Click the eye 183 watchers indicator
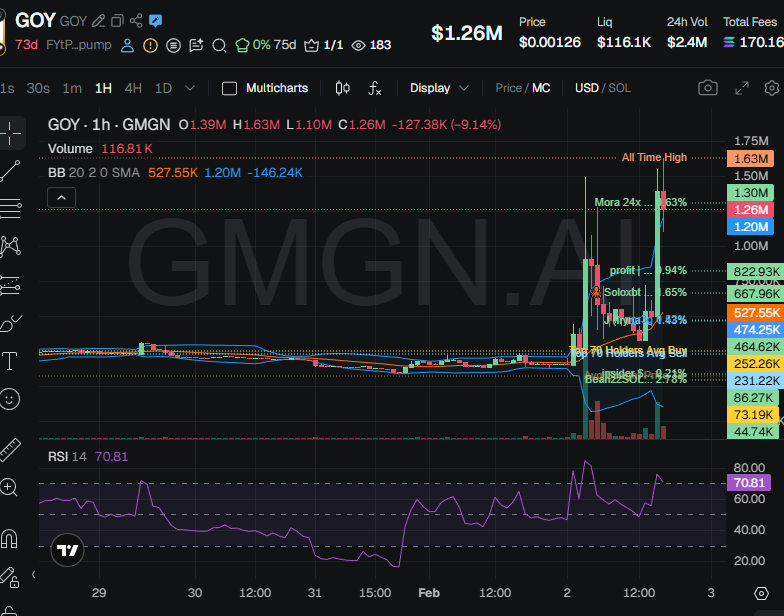This screenshot has height=616, width=784. pos(372,45)
